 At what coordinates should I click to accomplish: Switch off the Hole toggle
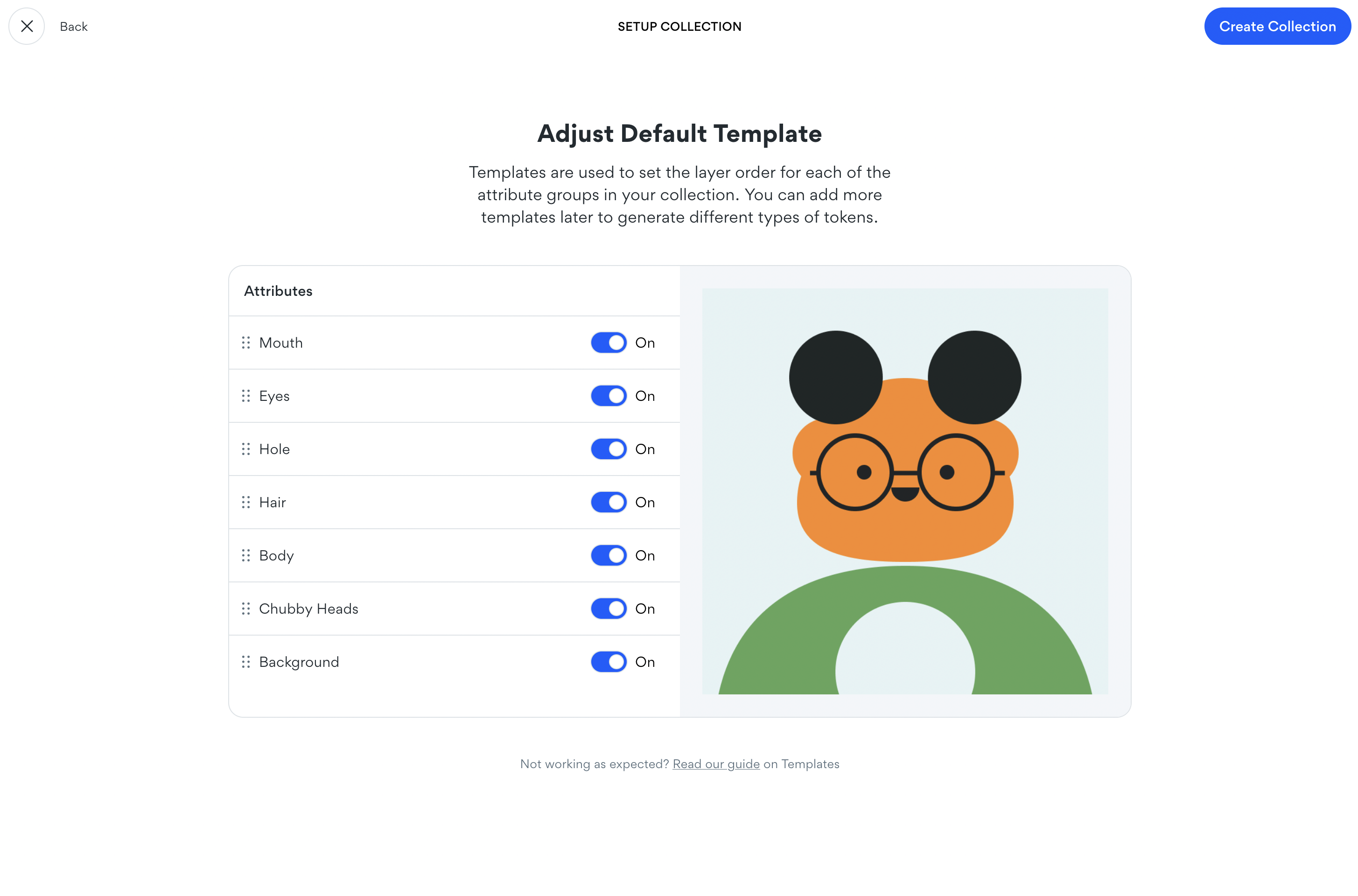click(x=609, y=448)
